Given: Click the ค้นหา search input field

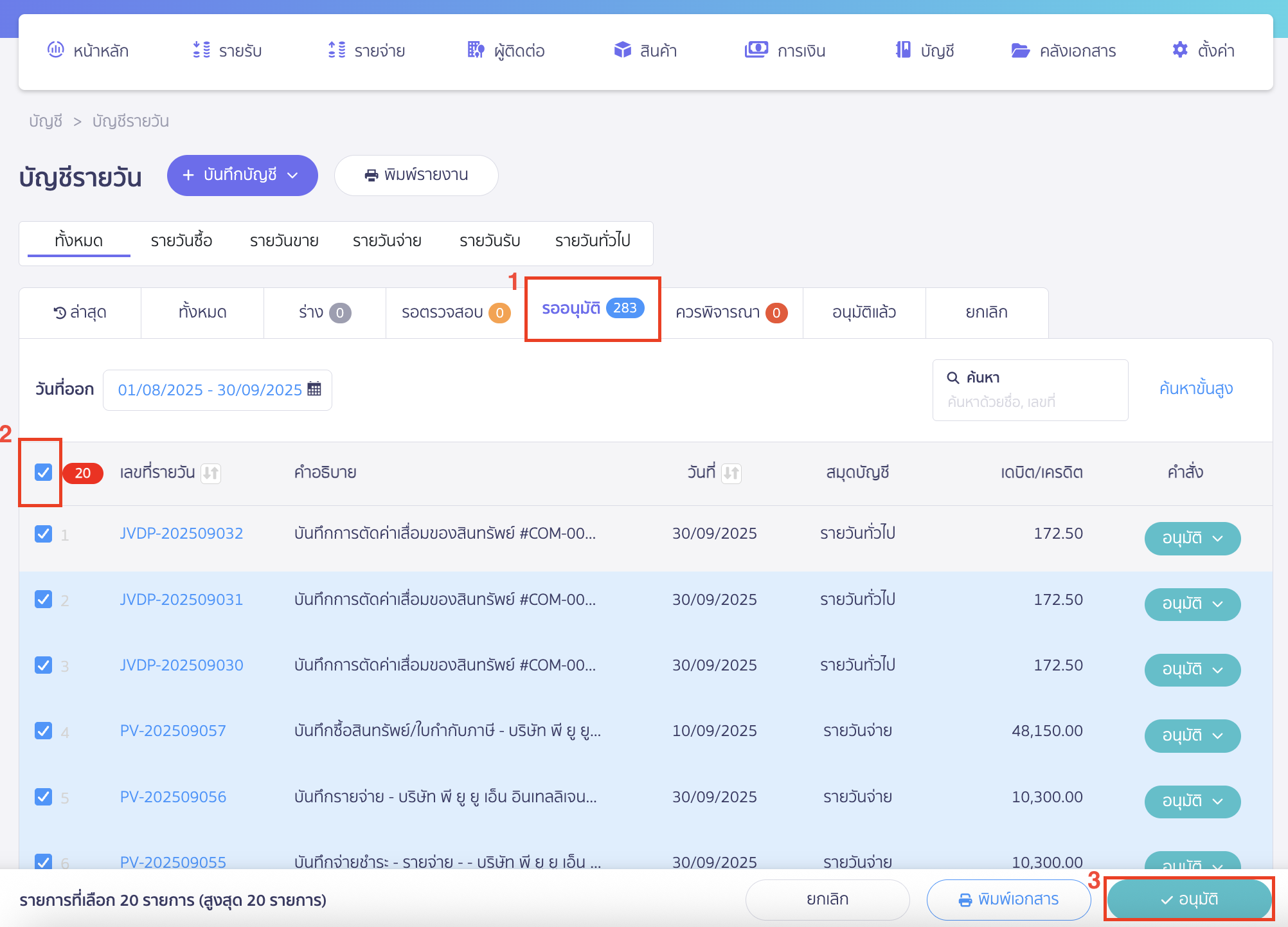Looking at the screenshot, I should coord(1030,402).
